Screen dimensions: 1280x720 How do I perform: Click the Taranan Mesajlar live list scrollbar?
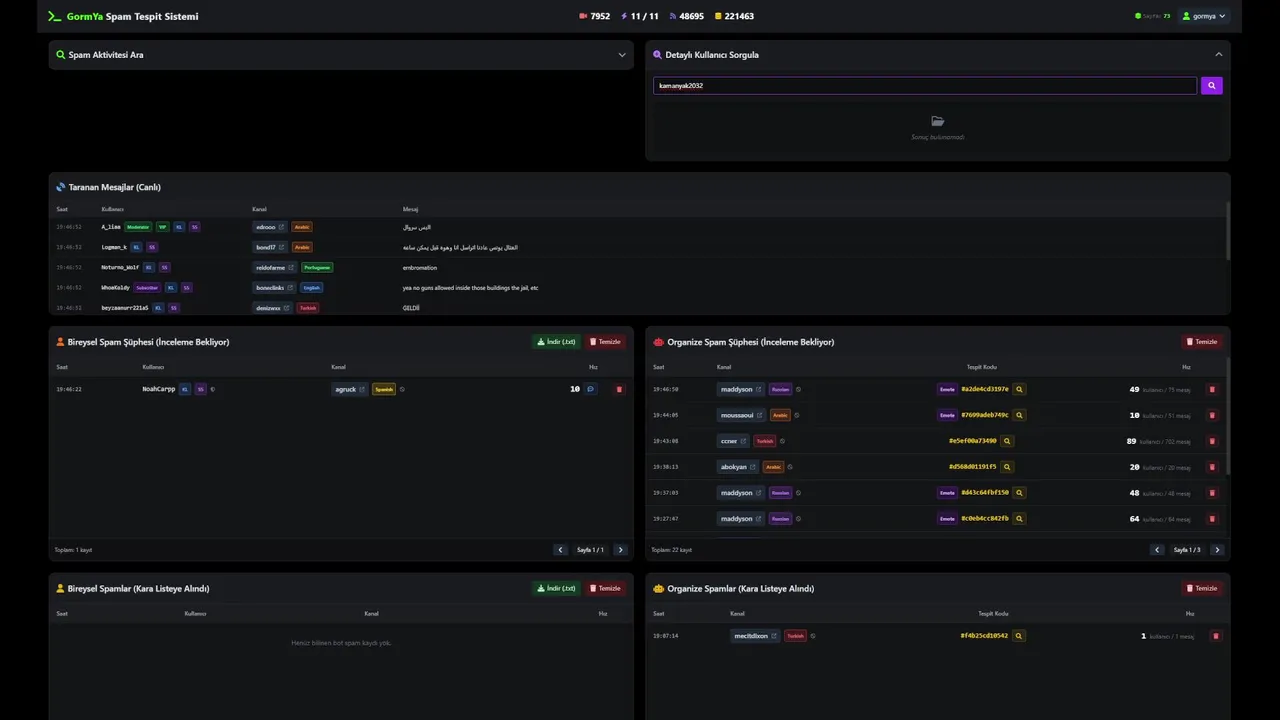1228,230
